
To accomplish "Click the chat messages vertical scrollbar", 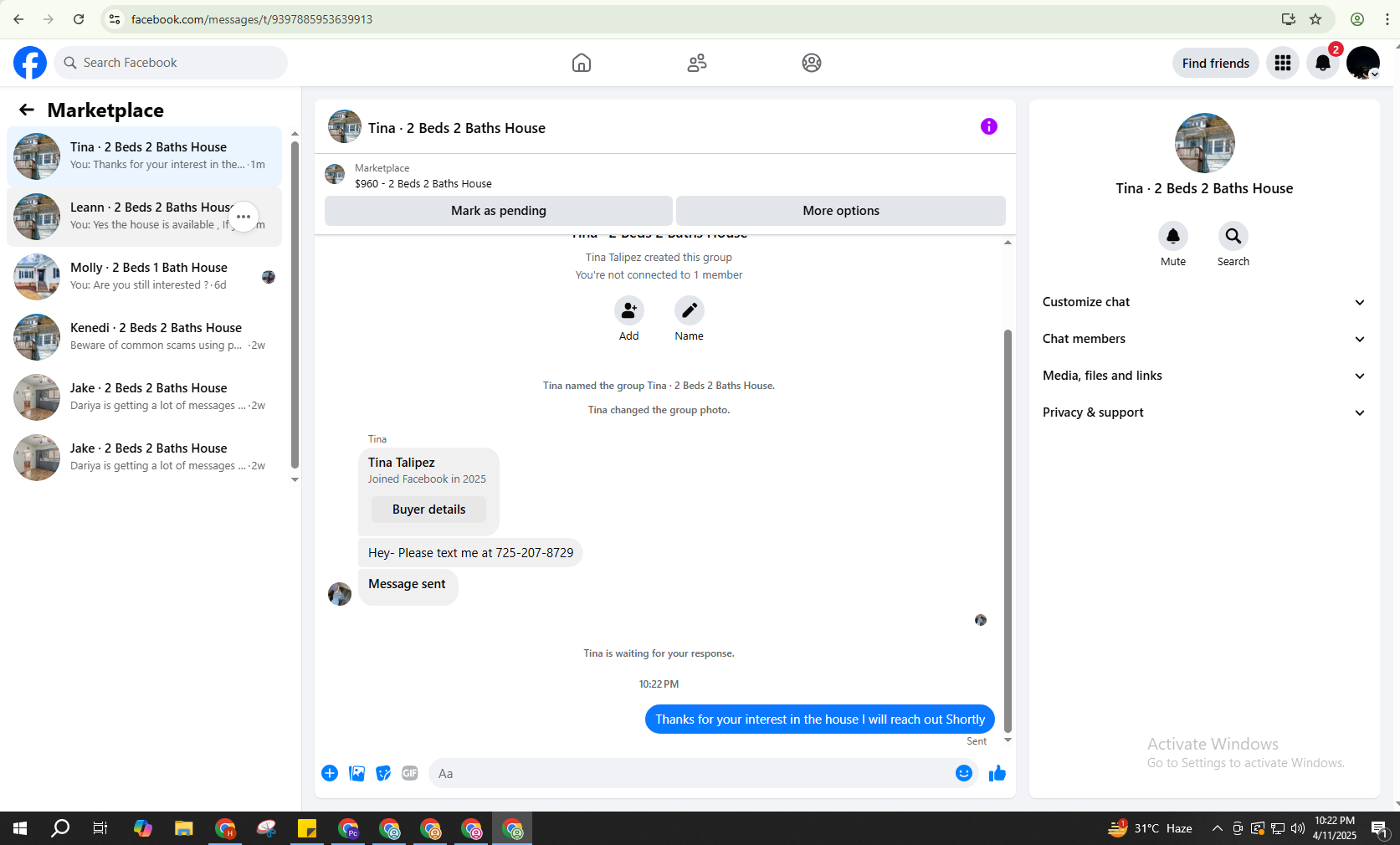I will [x=1008, y=530].
